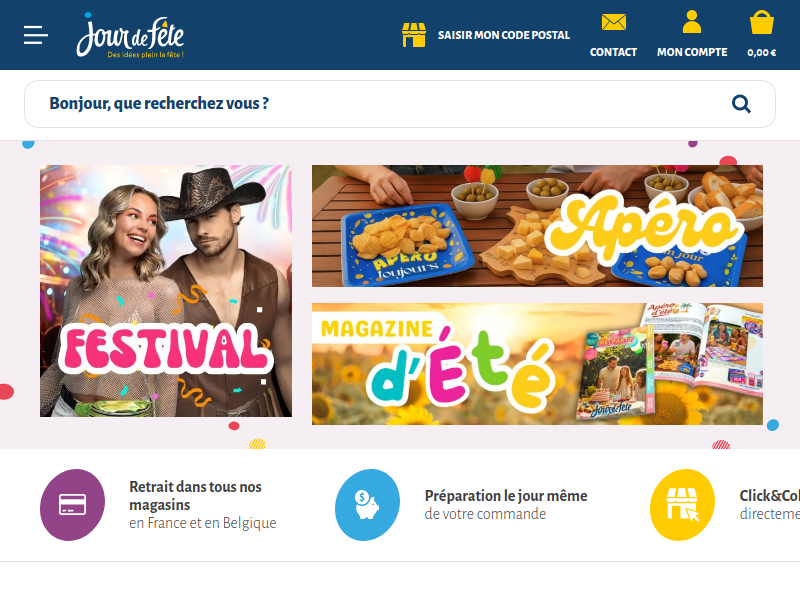Image resolution: width=800 pixels, height=600 pixels.
Task: Open the Festival banner image
Action: click(x=166, y=291)
